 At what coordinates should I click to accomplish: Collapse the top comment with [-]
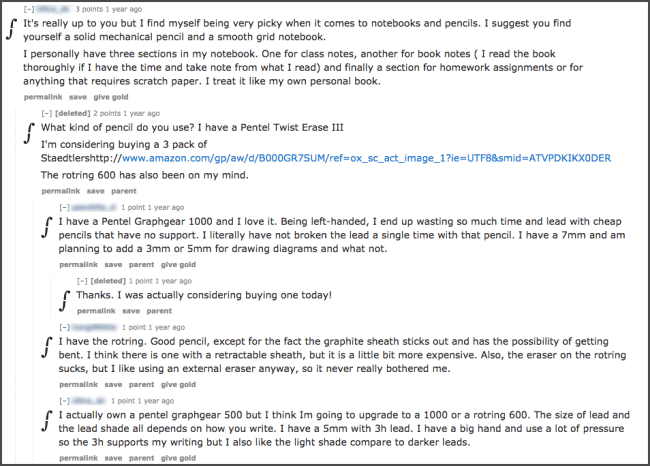click(28, 9)
